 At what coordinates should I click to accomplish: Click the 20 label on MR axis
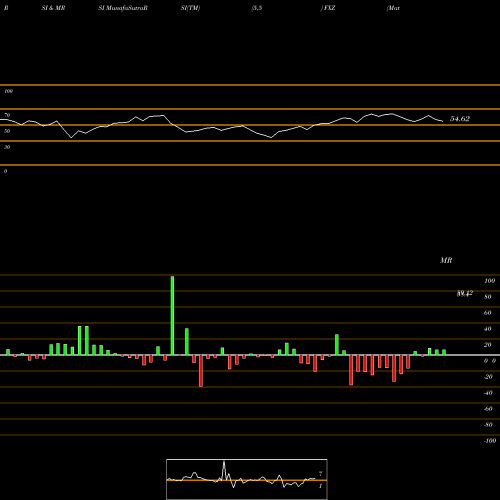point(488,345)
